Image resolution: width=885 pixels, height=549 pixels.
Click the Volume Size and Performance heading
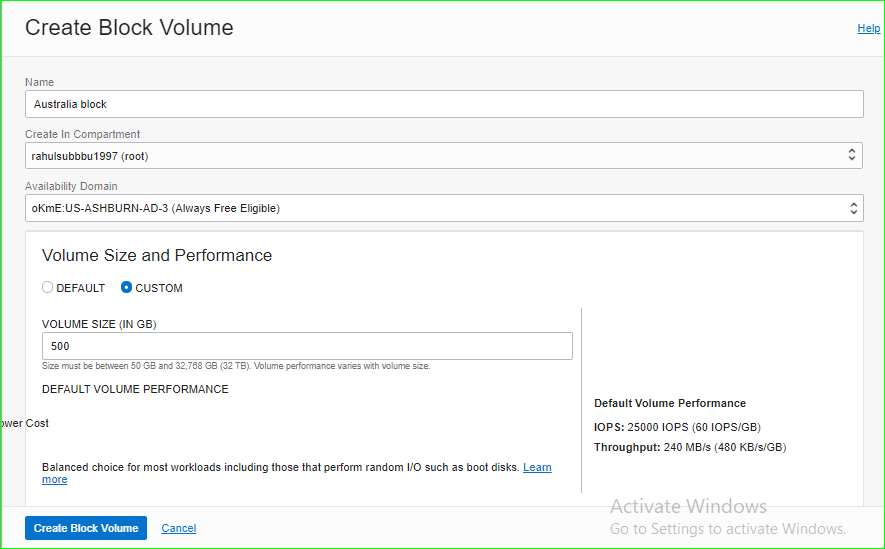(x=157, y=255)
